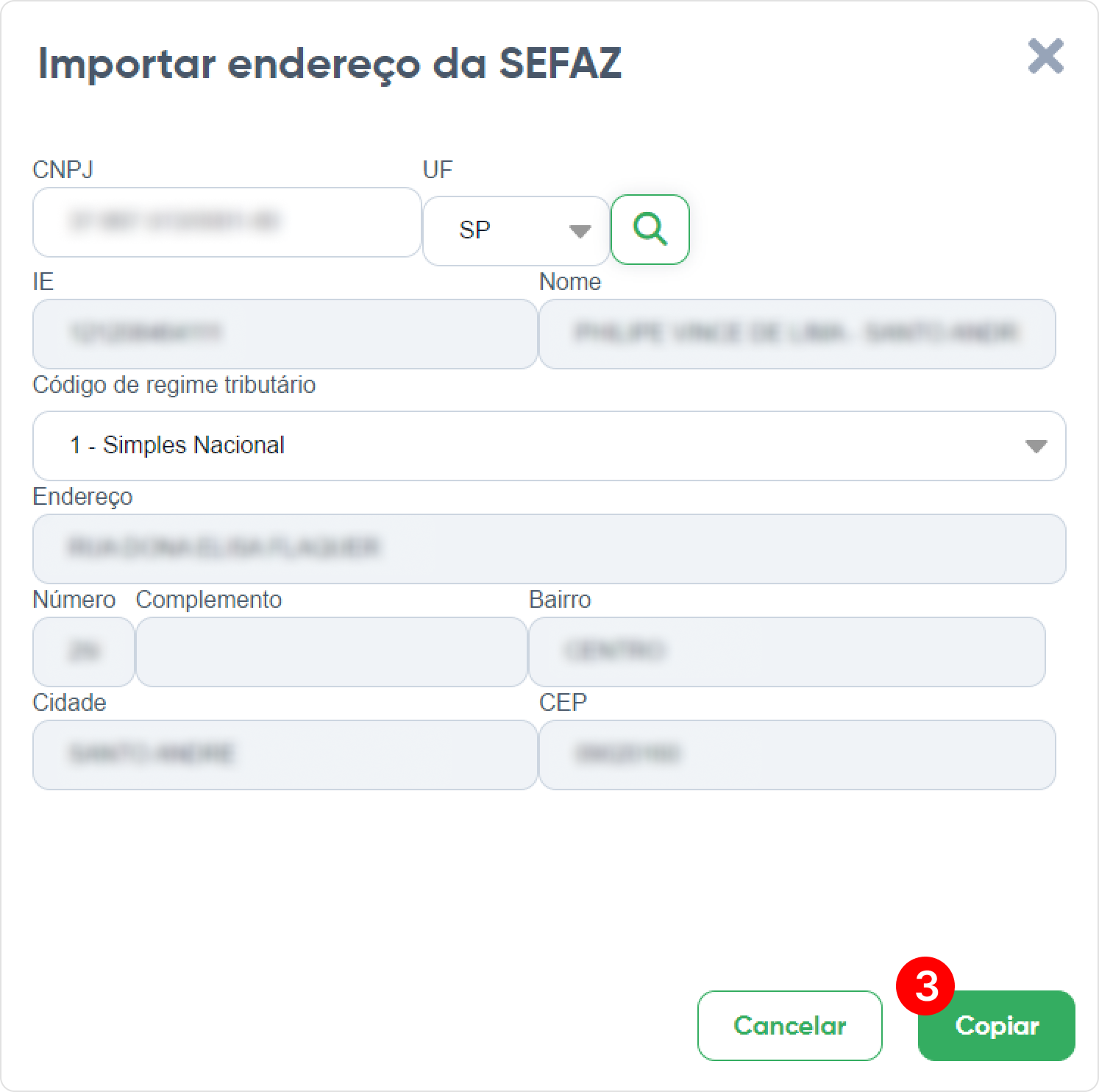Expand the Código de regime tributário dropdown
Image resolution: width=1099 pixels, height=1092 pixels.
pyautogui.click(x=549, y=446)
